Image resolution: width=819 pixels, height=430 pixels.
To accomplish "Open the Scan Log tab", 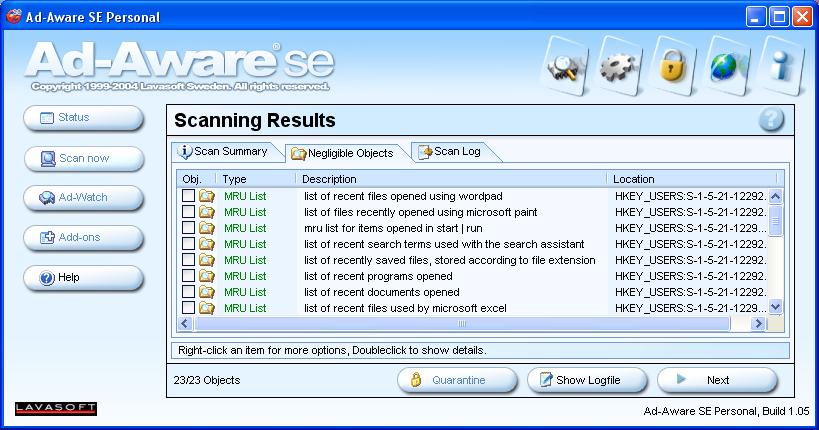I will (452, 152).
